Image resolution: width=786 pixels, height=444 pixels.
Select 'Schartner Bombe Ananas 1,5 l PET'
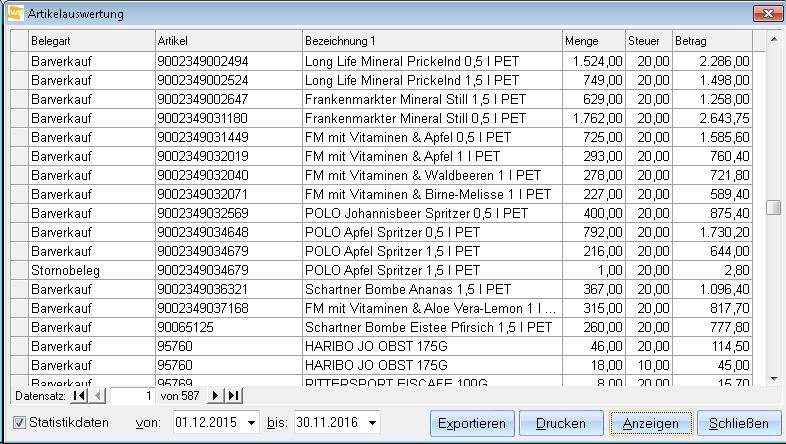408,289
